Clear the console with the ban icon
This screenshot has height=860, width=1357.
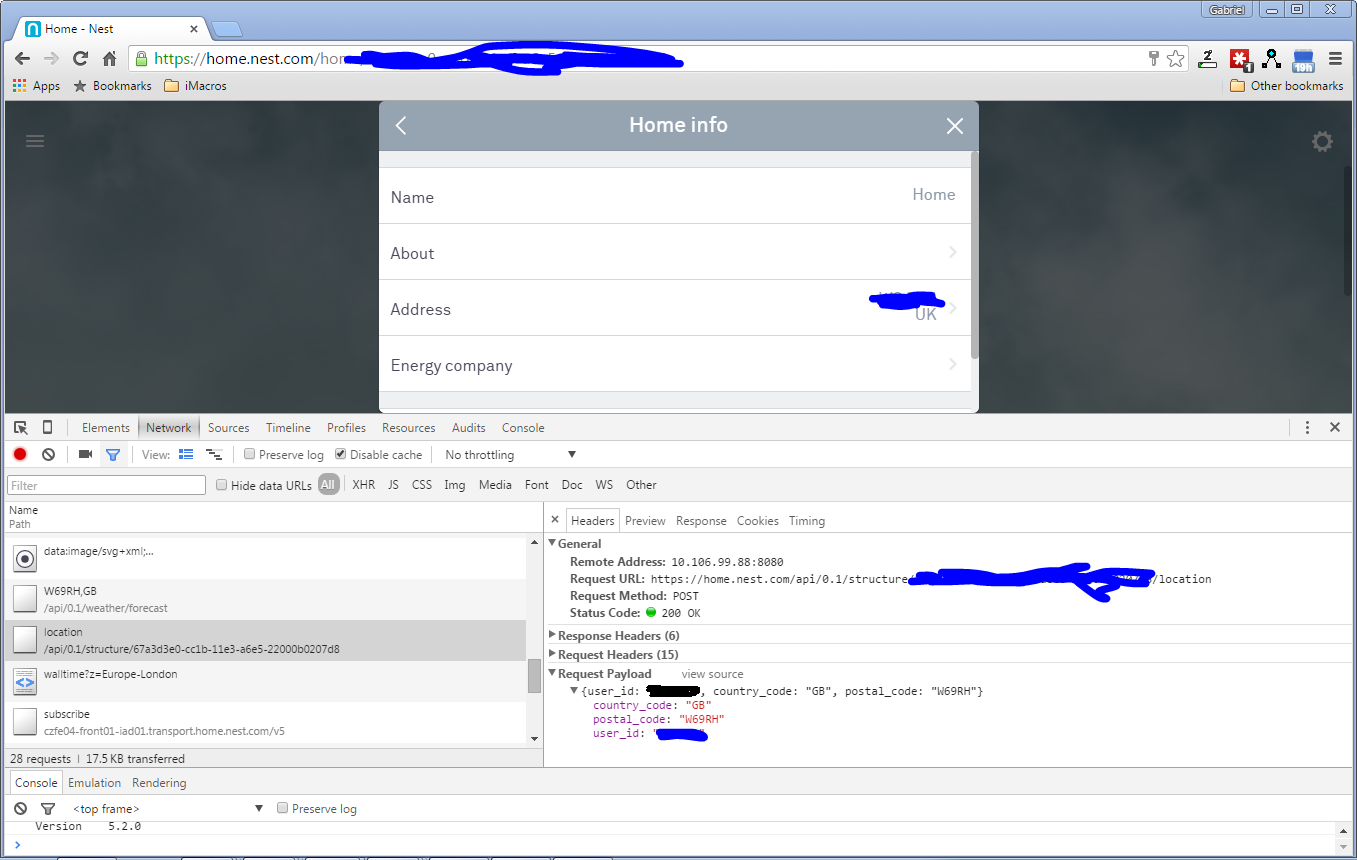20,809
